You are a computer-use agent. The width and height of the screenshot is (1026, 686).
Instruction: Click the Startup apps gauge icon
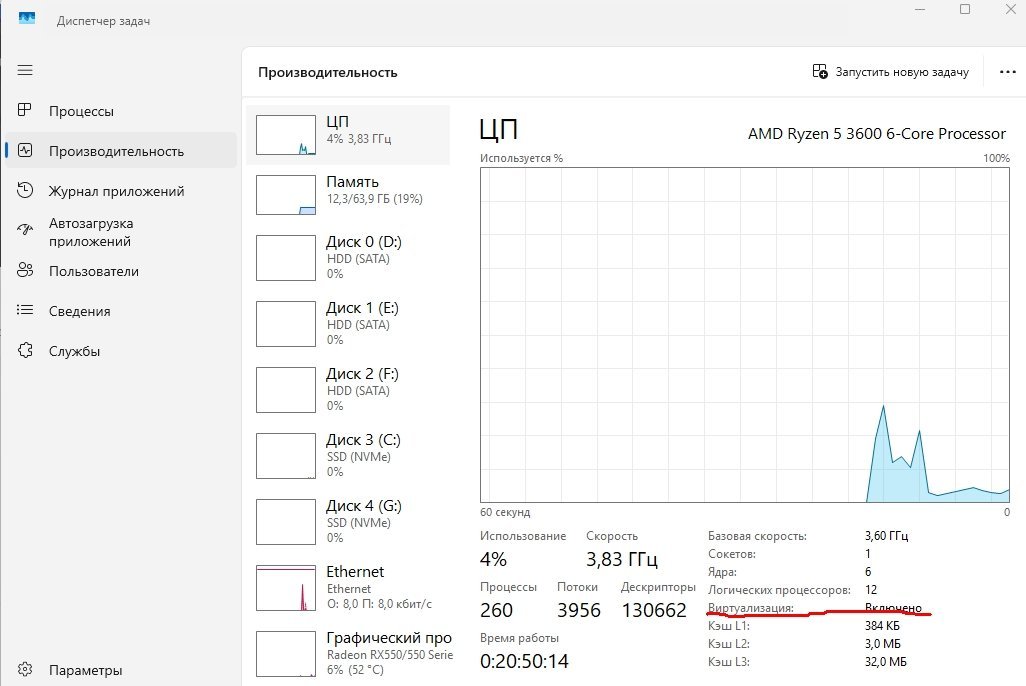pyautogui.click(x=25, y=229)
